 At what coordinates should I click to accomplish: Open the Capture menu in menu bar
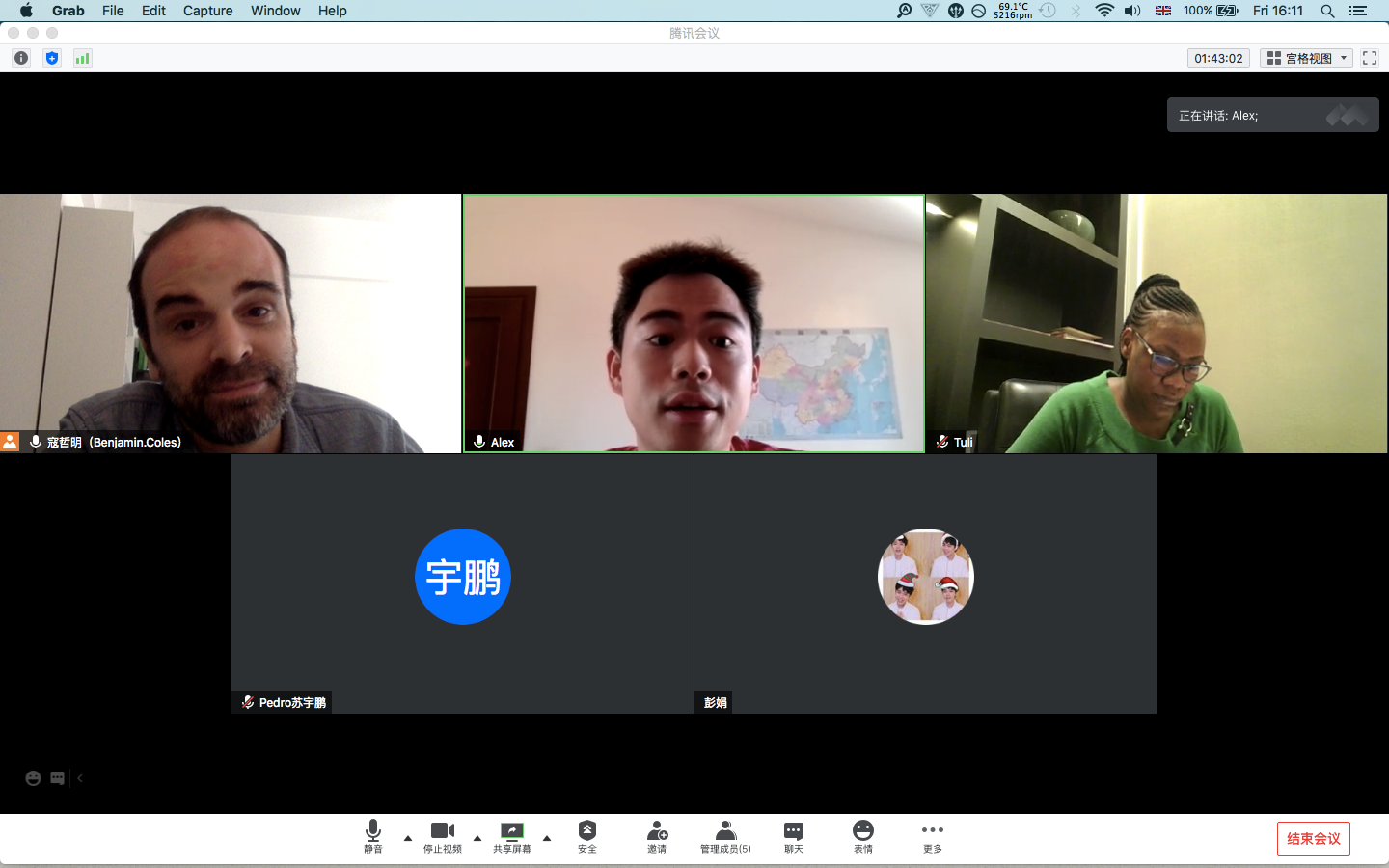[x=207, y=11]
